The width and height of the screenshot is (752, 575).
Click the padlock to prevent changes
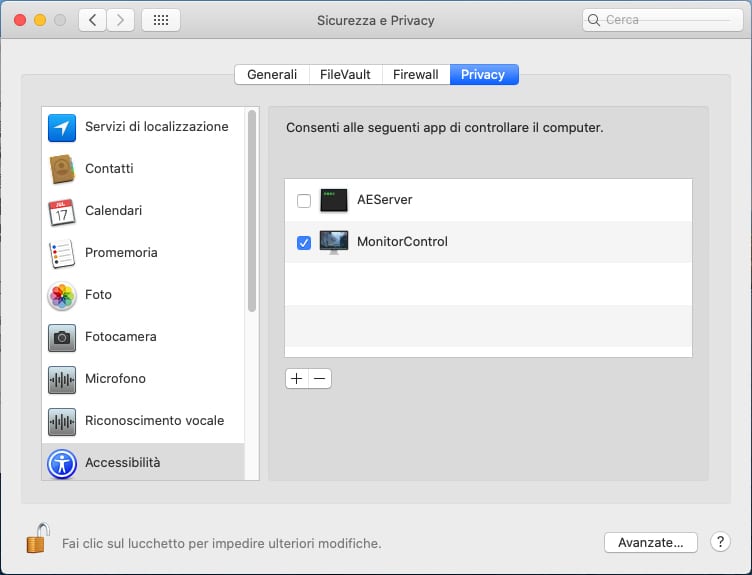coord(37,539)
